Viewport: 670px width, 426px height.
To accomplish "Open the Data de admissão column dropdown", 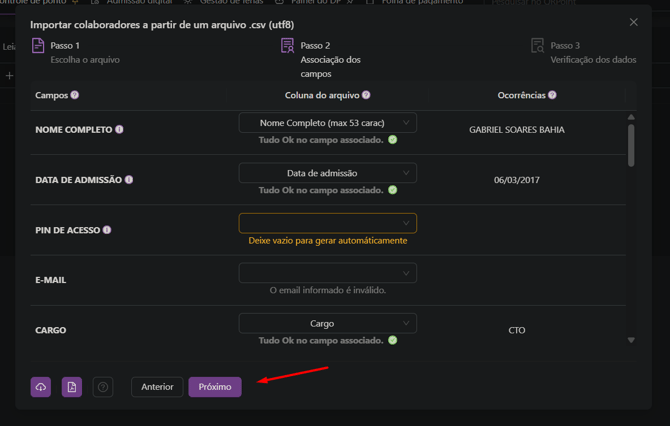I will [x=328, y=173].
